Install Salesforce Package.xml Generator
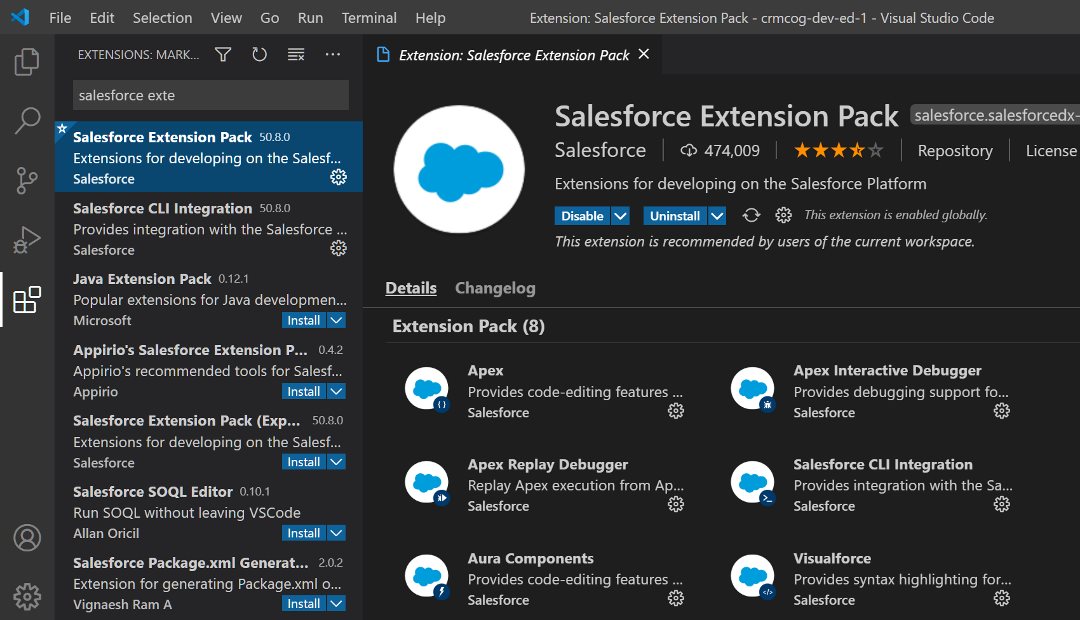1080x620 pixels. point(304,603)
